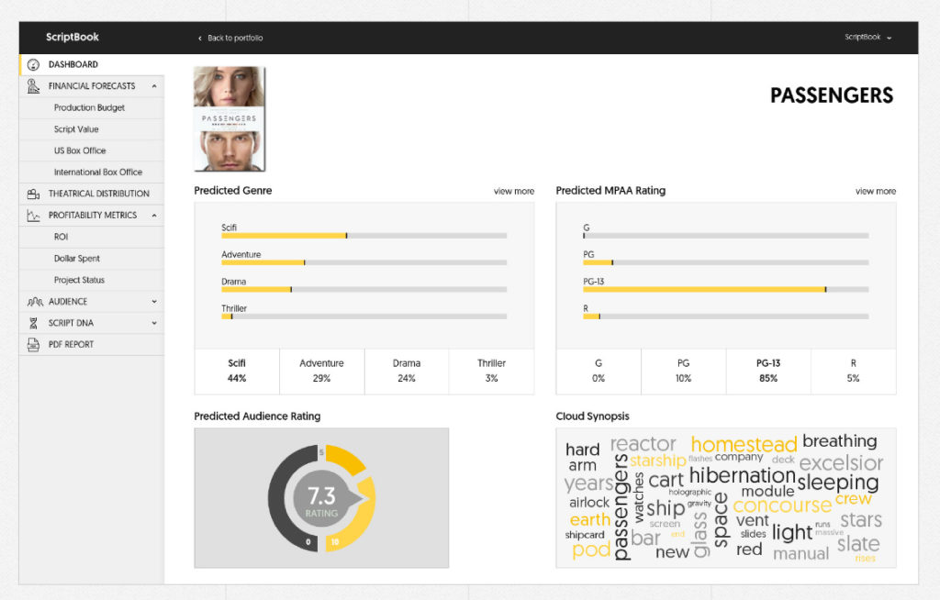
Task: Click the PG-13 rating progress bar
Action: tap(725, 290)
